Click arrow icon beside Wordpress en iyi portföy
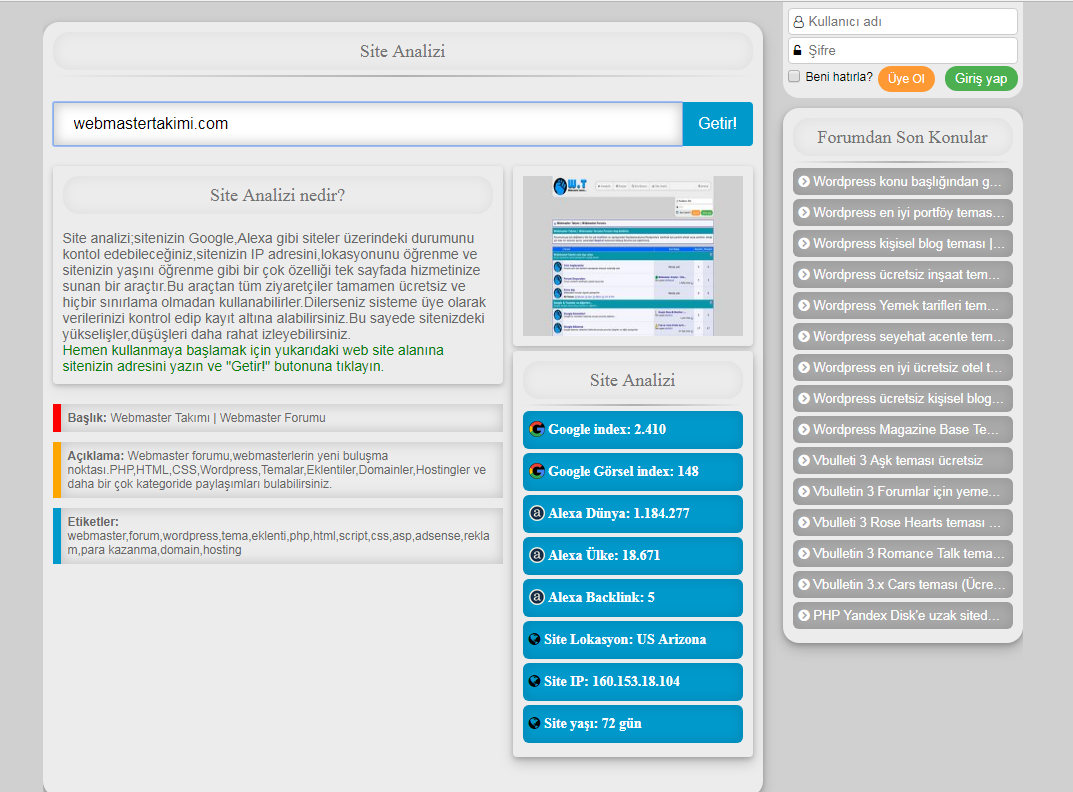1073x792 pixels. coord(804,212)
